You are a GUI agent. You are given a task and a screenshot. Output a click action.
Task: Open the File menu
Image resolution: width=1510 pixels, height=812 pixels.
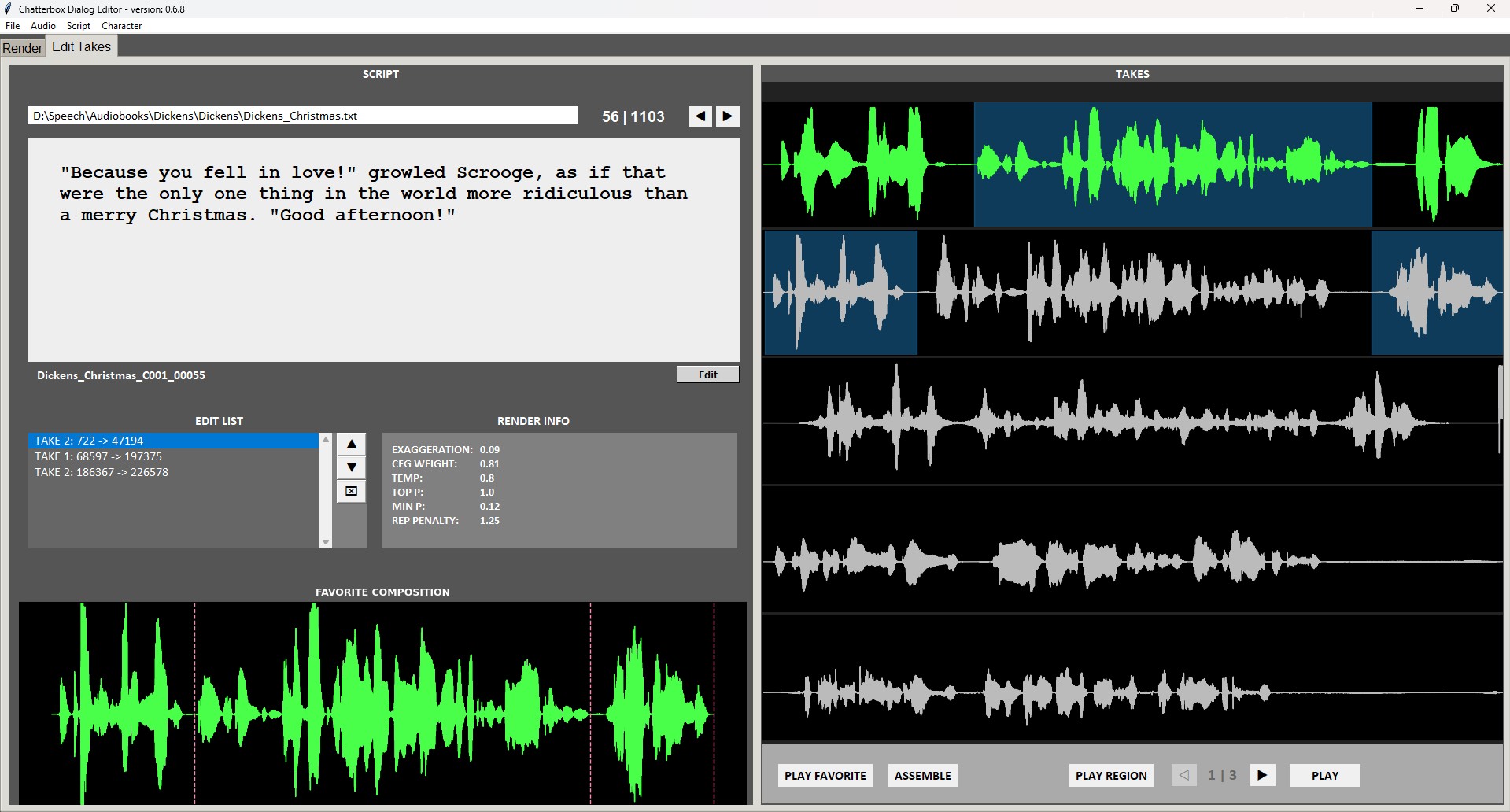(13, 26)
